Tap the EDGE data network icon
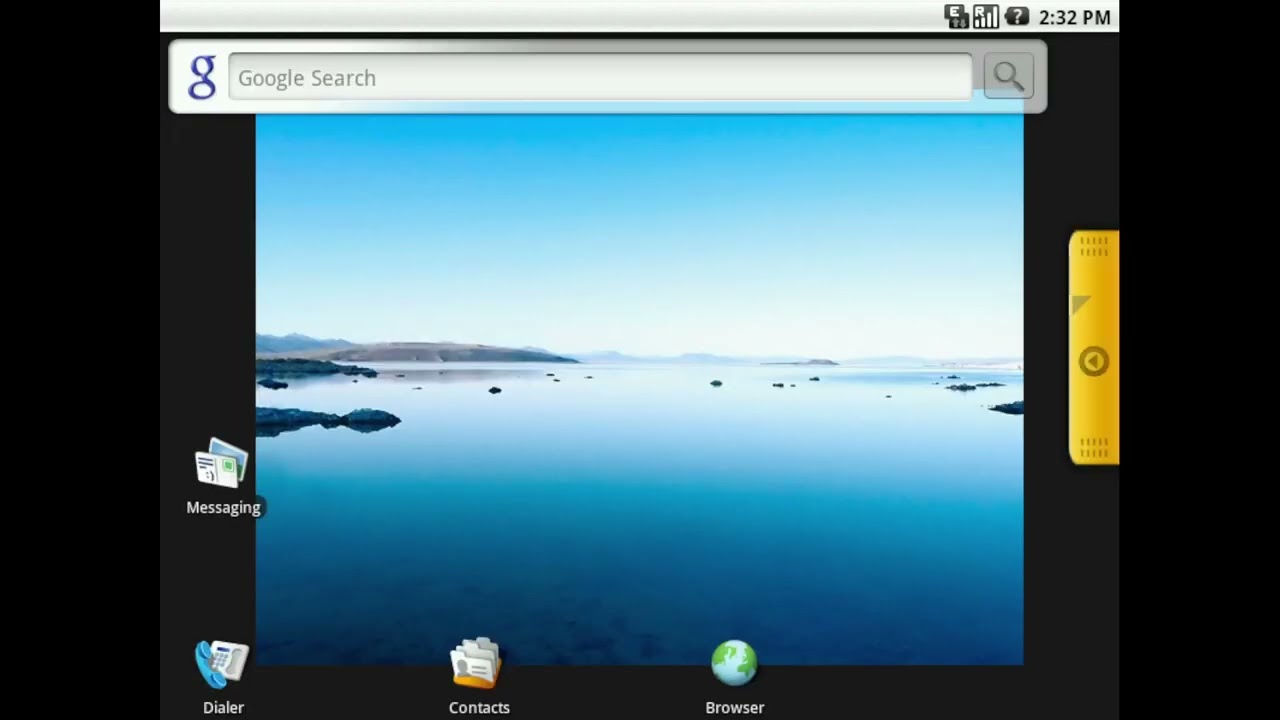1280x720 pixels. point(957,16)
